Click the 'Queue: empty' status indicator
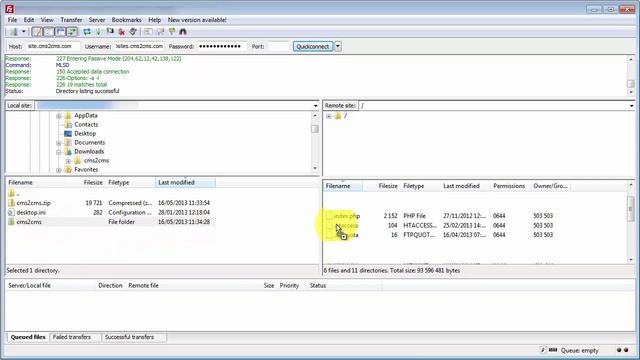The height and width of the screenshot is (360, 640). [580, 350]
